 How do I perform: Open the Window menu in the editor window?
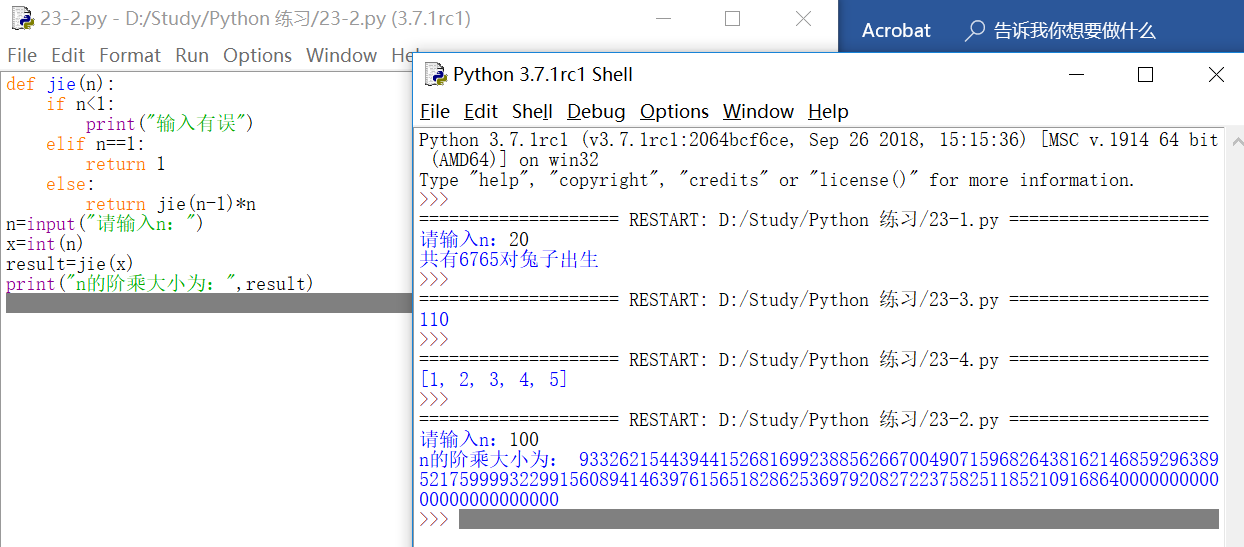point(341,55)
